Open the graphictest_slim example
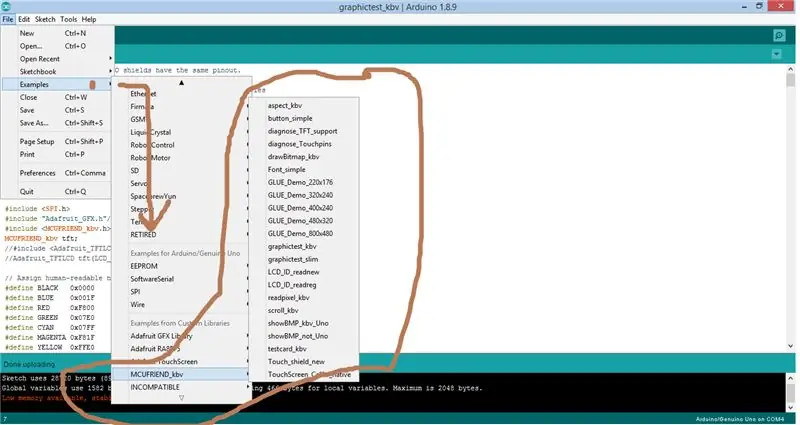Viewport: 800px width, 425px height. pyautogui.click(x=304, y=259)
